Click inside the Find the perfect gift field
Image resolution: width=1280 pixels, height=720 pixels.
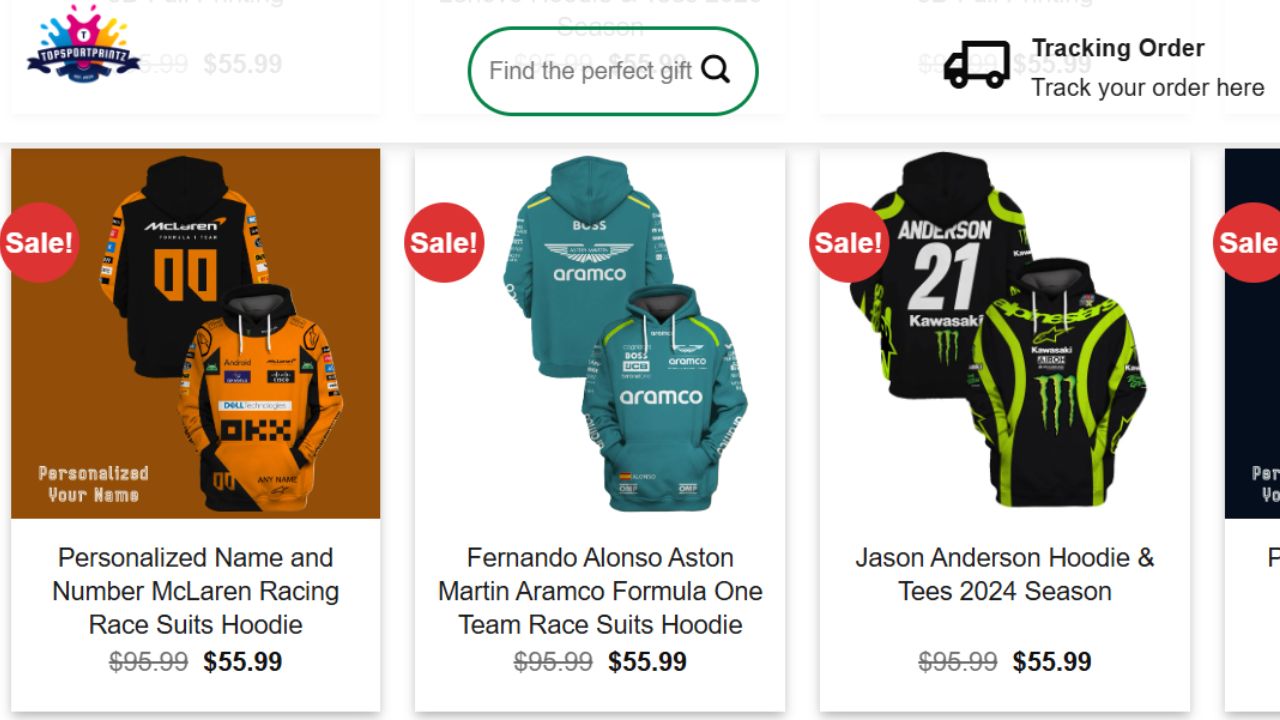pyautogui.click(x=590, y=71)
